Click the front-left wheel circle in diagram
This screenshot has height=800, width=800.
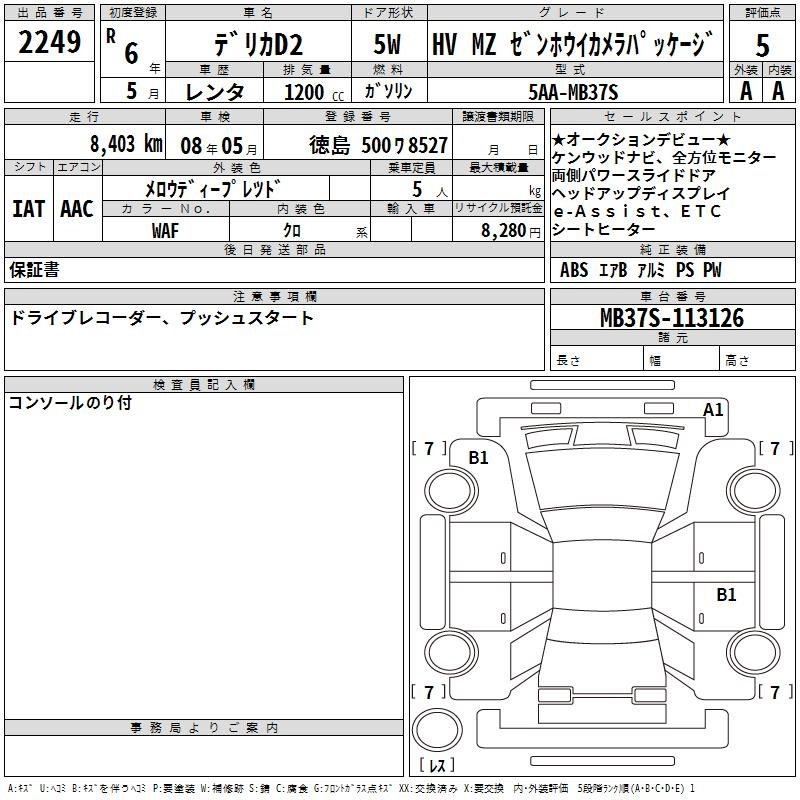[x=451, y=491]
